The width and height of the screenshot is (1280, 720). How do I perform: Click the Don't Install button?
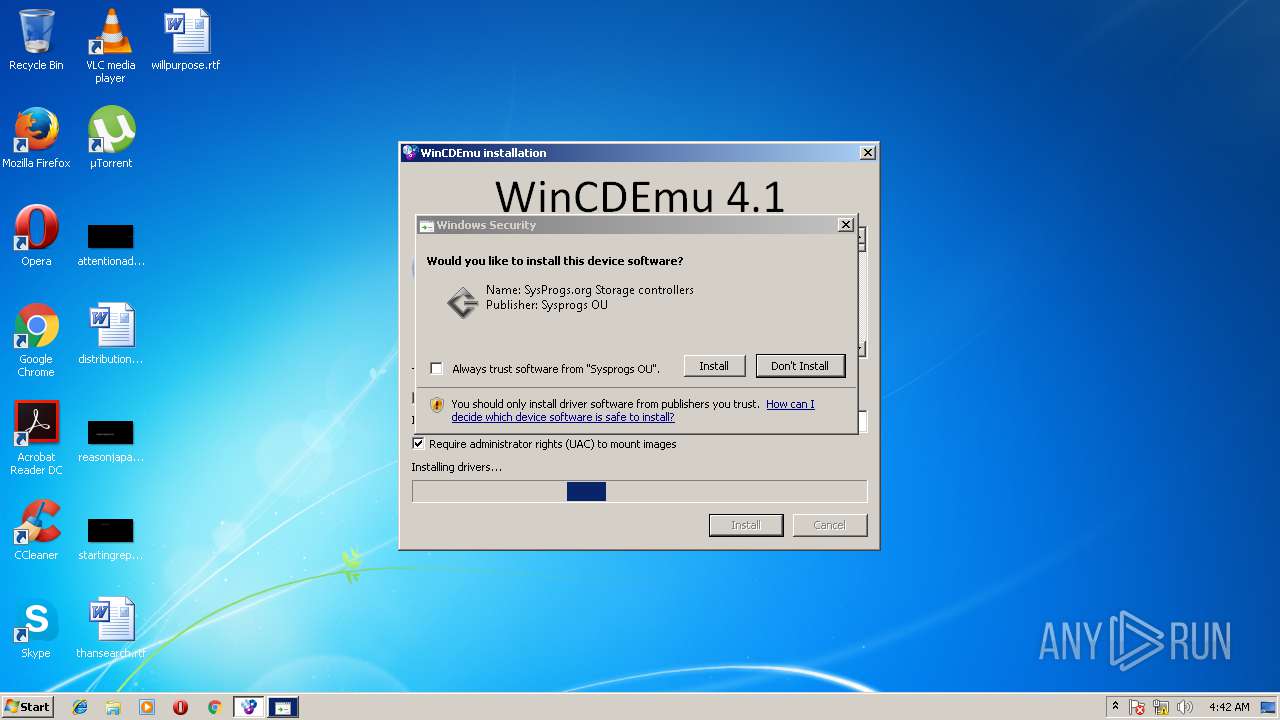(800, 366)
